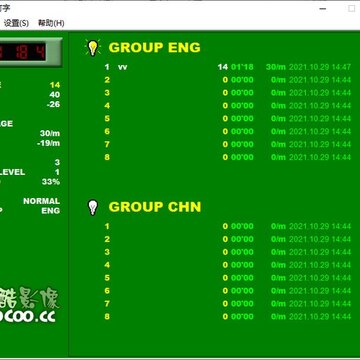
Task: Click rank number 7 in GROUP ENG
Action: (107, 144)
